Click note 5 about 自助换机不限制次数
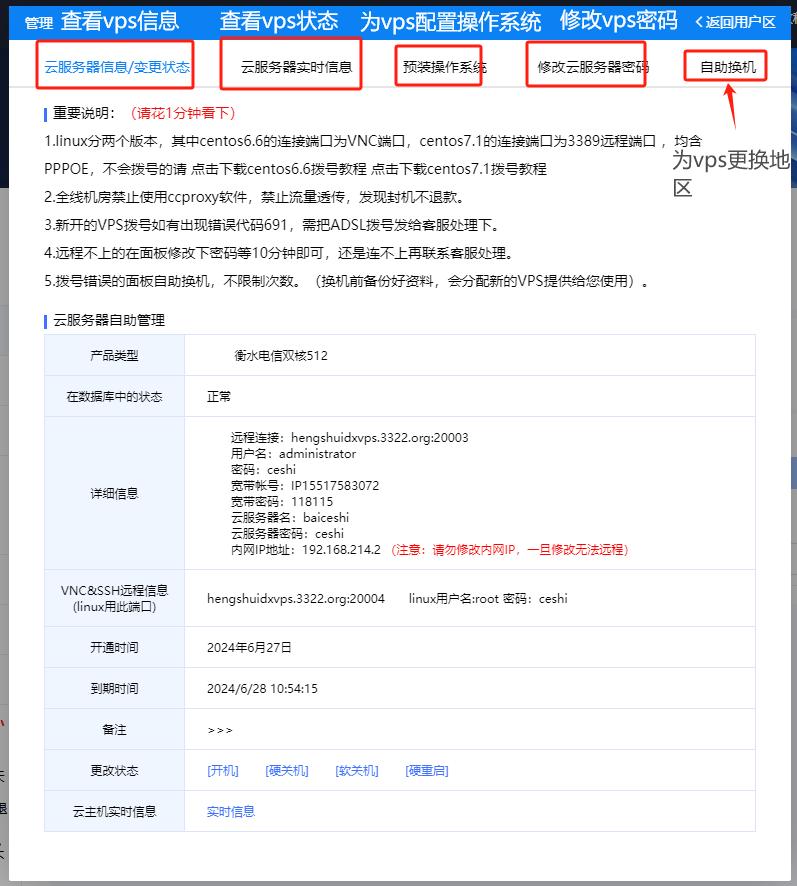 [347, 281]
